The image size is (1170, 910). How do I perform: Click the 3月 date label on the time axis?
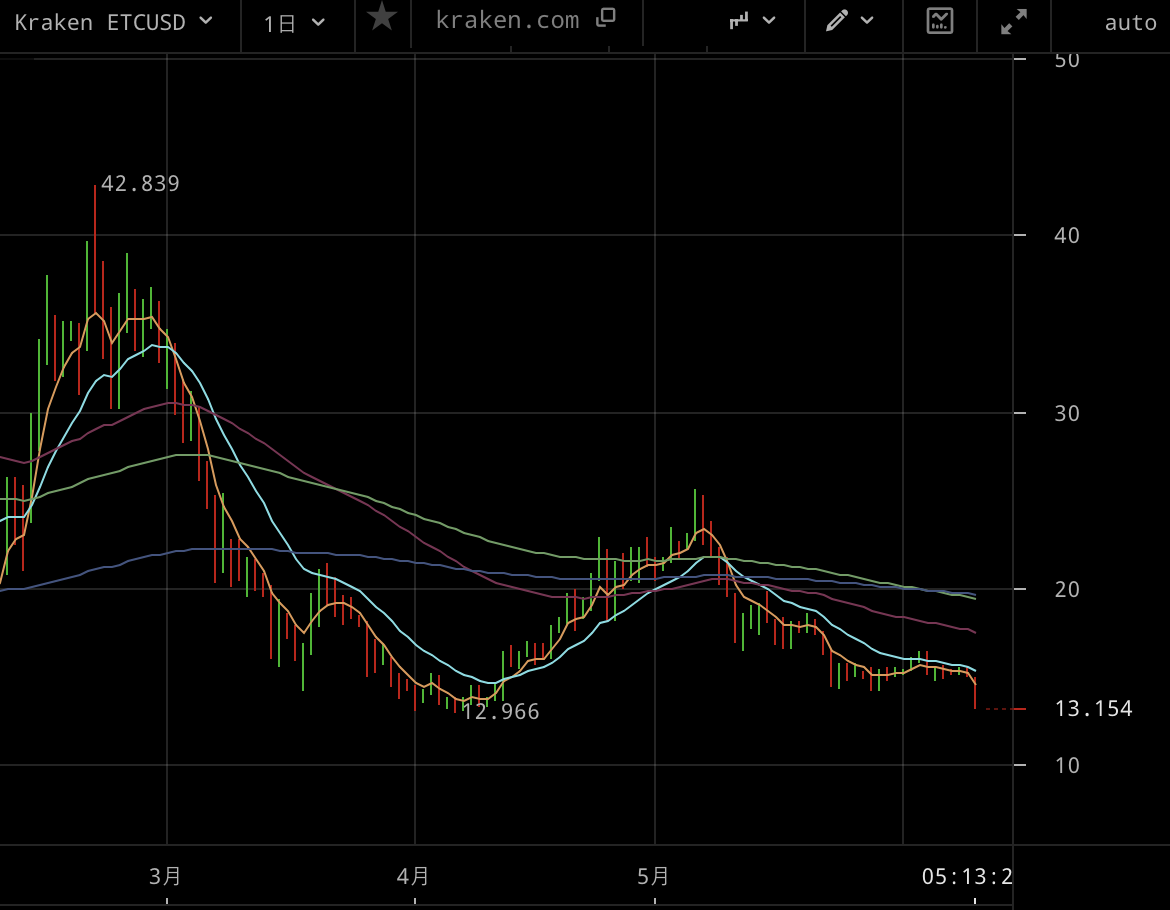click(165, 876)
